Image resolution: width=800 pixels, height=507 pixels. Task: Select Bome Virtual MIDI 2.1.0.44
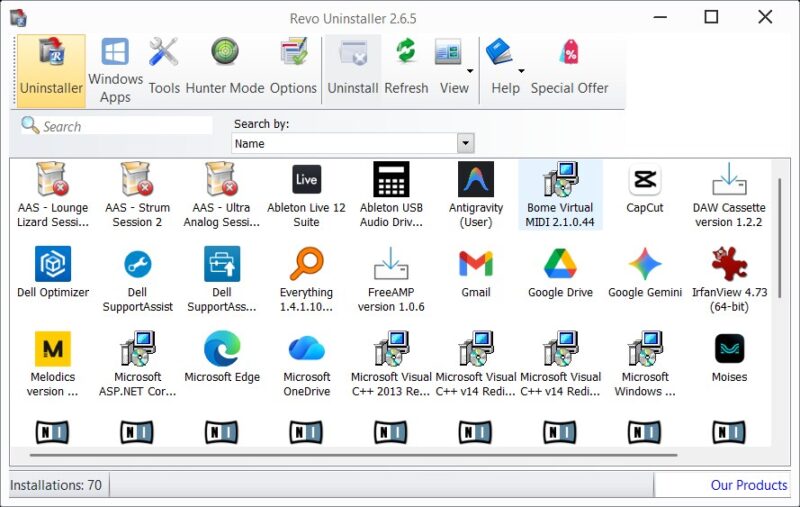click(x=560, y=195)
